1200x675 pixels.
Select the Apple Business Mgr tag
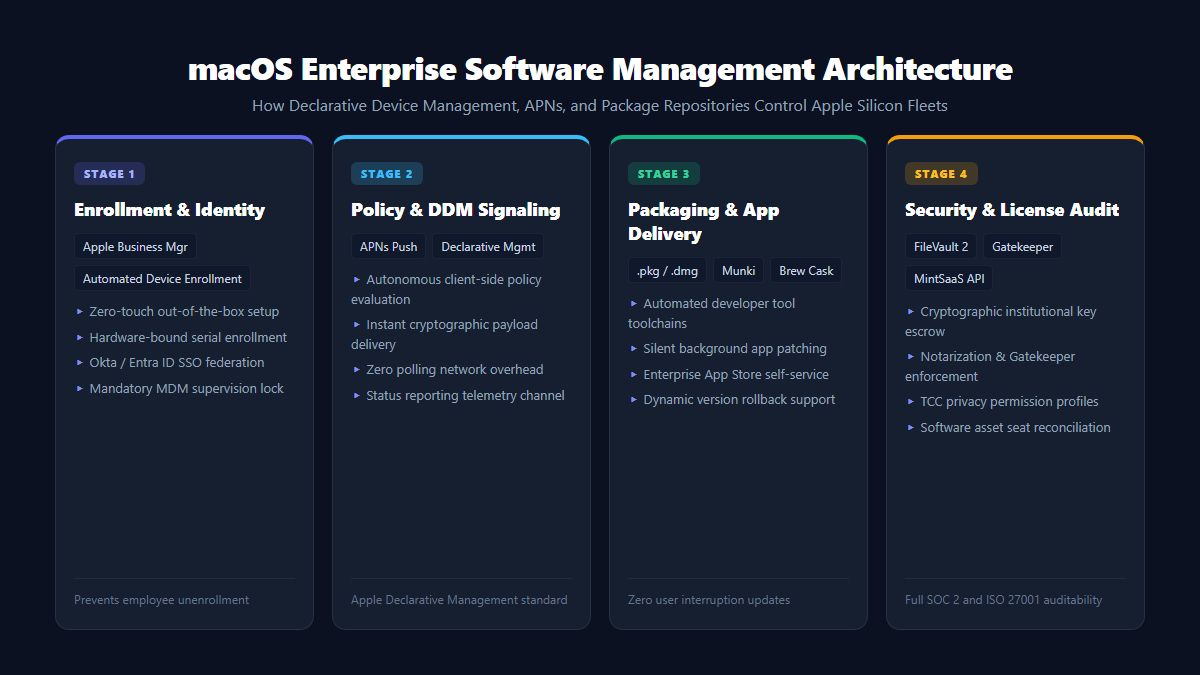(135, 247)
